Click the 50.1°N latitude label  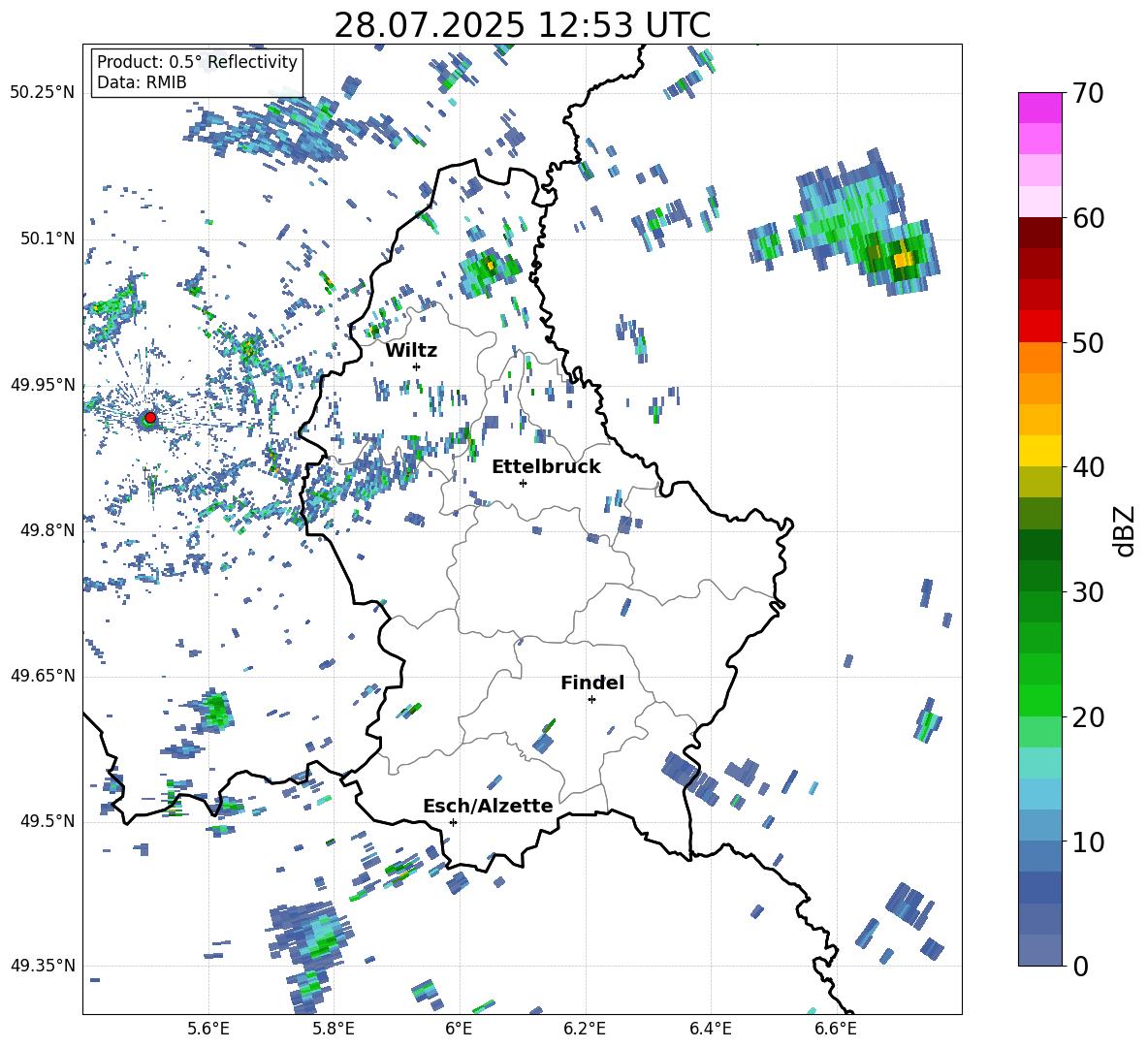click(48, 238)
